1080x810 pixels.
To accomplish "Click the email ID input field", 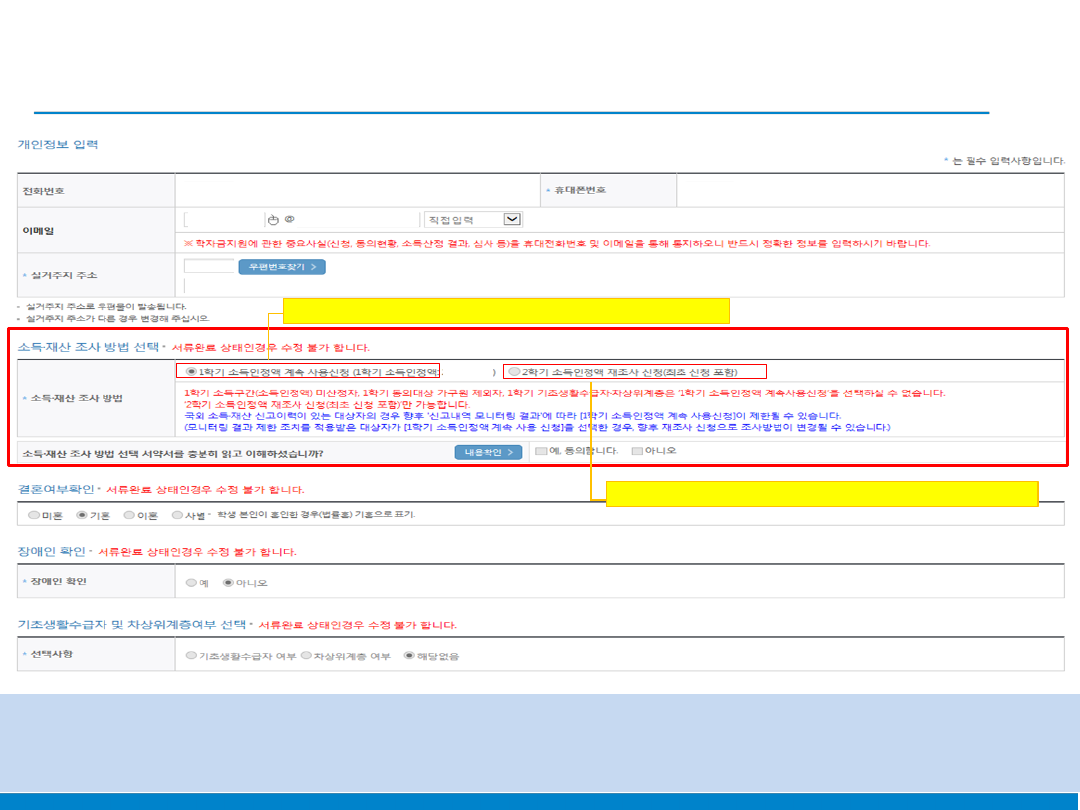I will 225,220.
